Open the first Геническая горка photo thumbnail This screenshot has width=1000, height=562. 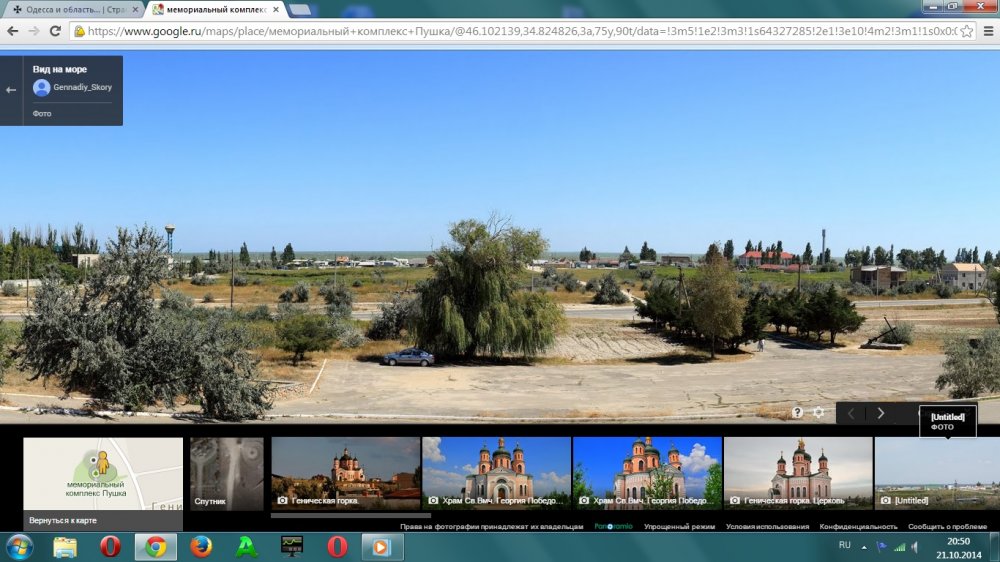click(346, 473)
